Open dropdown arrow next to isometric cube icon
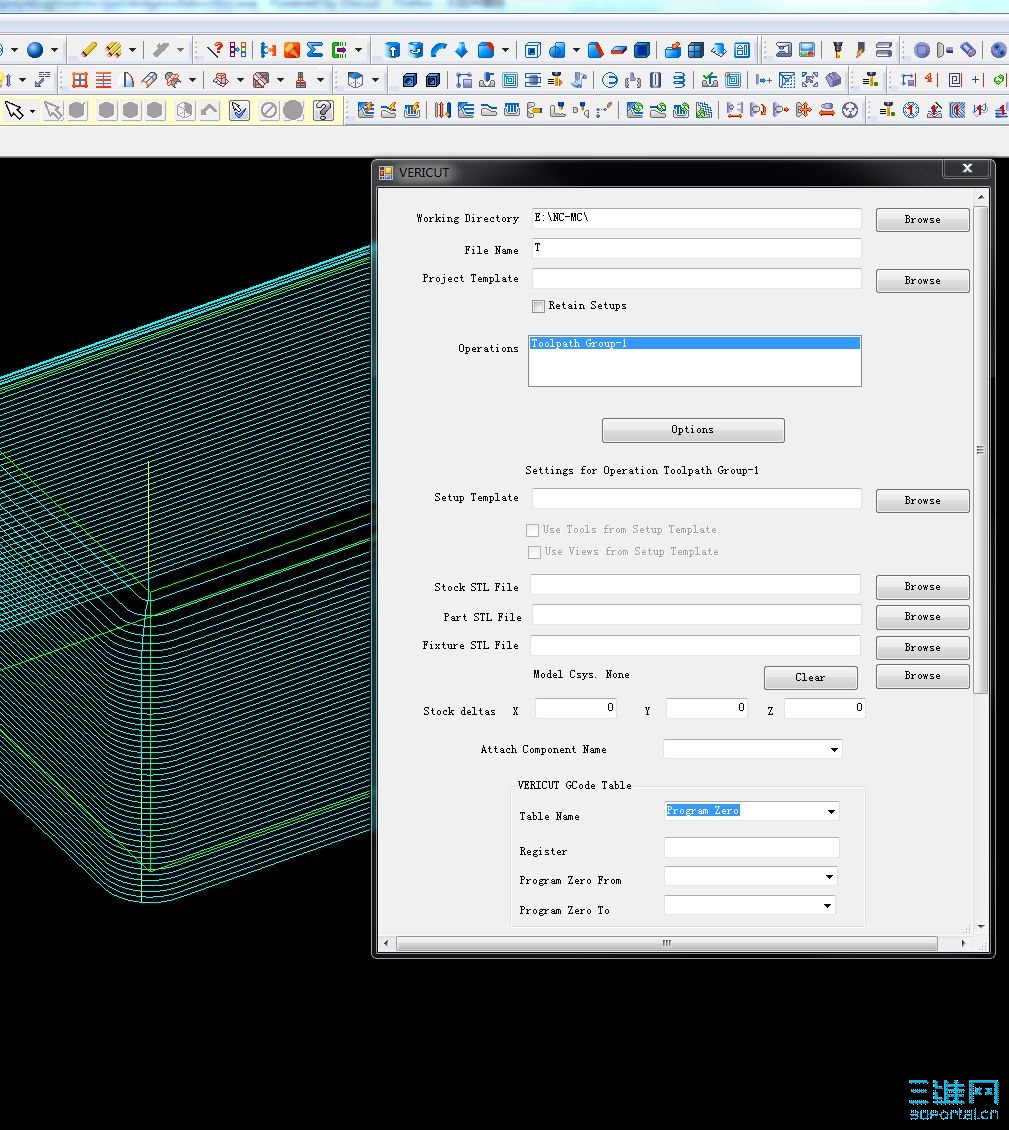Image resolution: width=1009 pixels, height=1130 pixels. pos(375,81)
